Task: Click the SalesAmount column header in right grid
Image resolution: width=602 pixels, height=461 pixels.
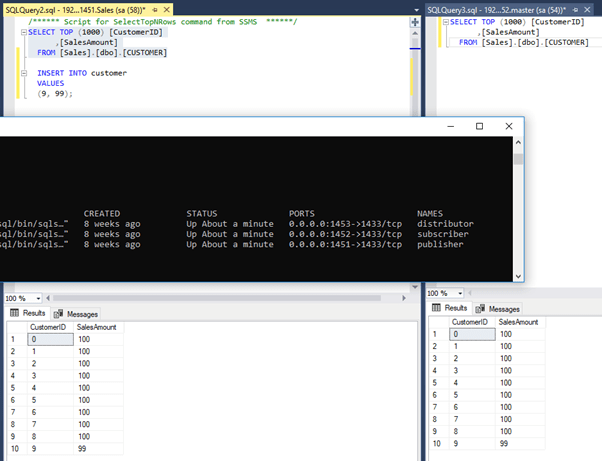Action: click(518, 322)
